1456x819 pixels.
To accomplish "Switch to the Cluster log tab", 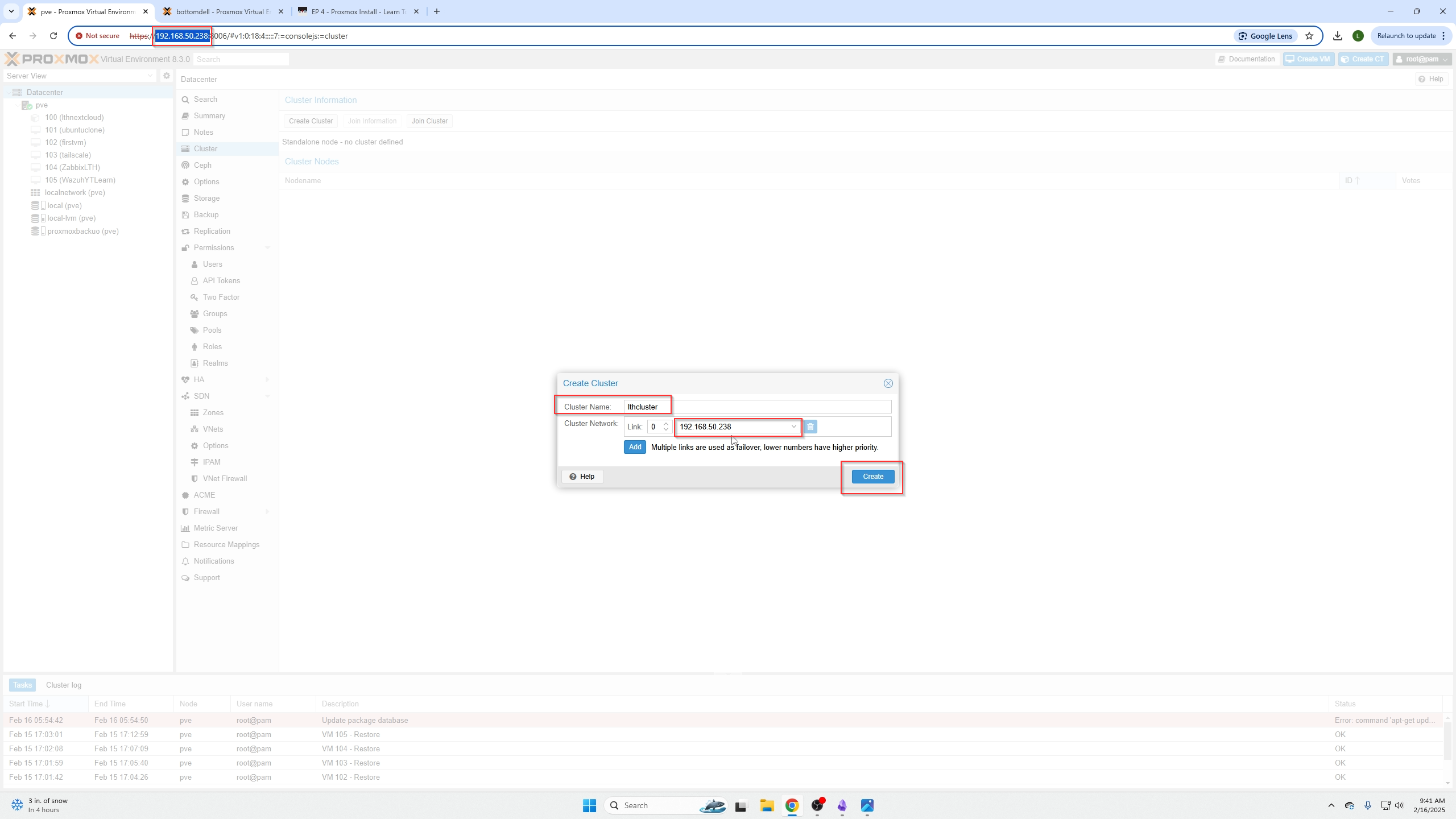I will pos(63,685).
